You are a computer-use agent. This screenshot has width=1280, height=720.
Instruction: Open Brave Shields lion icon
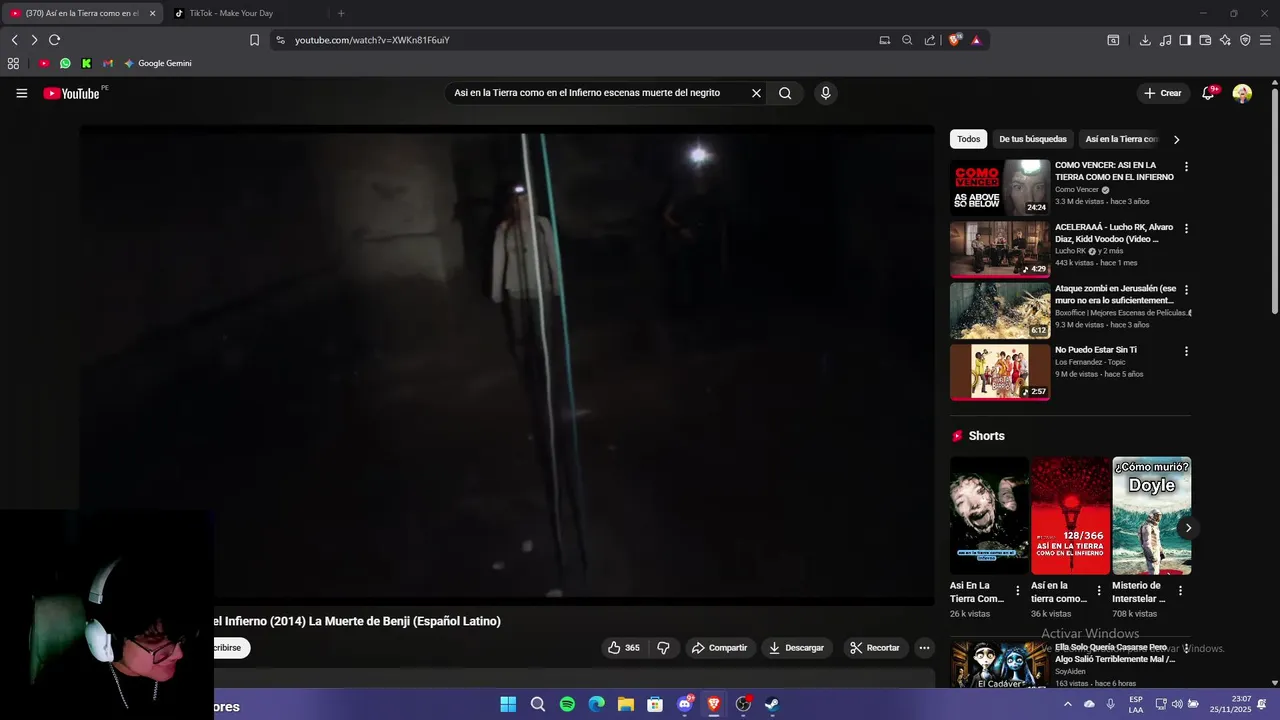click(955, 40)
